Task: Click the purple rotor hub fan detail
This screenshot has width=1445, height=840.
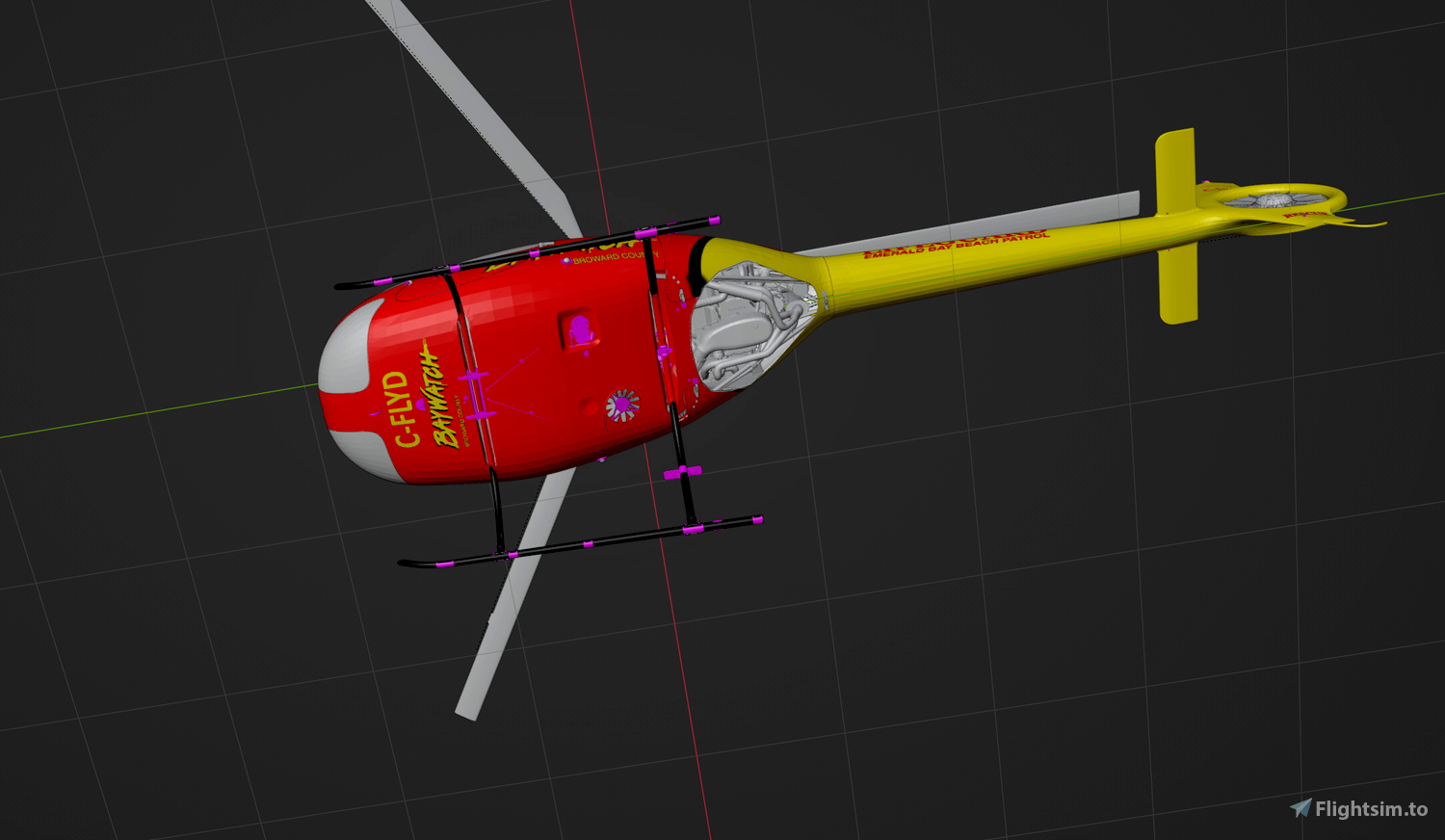Action: point(624,406)
